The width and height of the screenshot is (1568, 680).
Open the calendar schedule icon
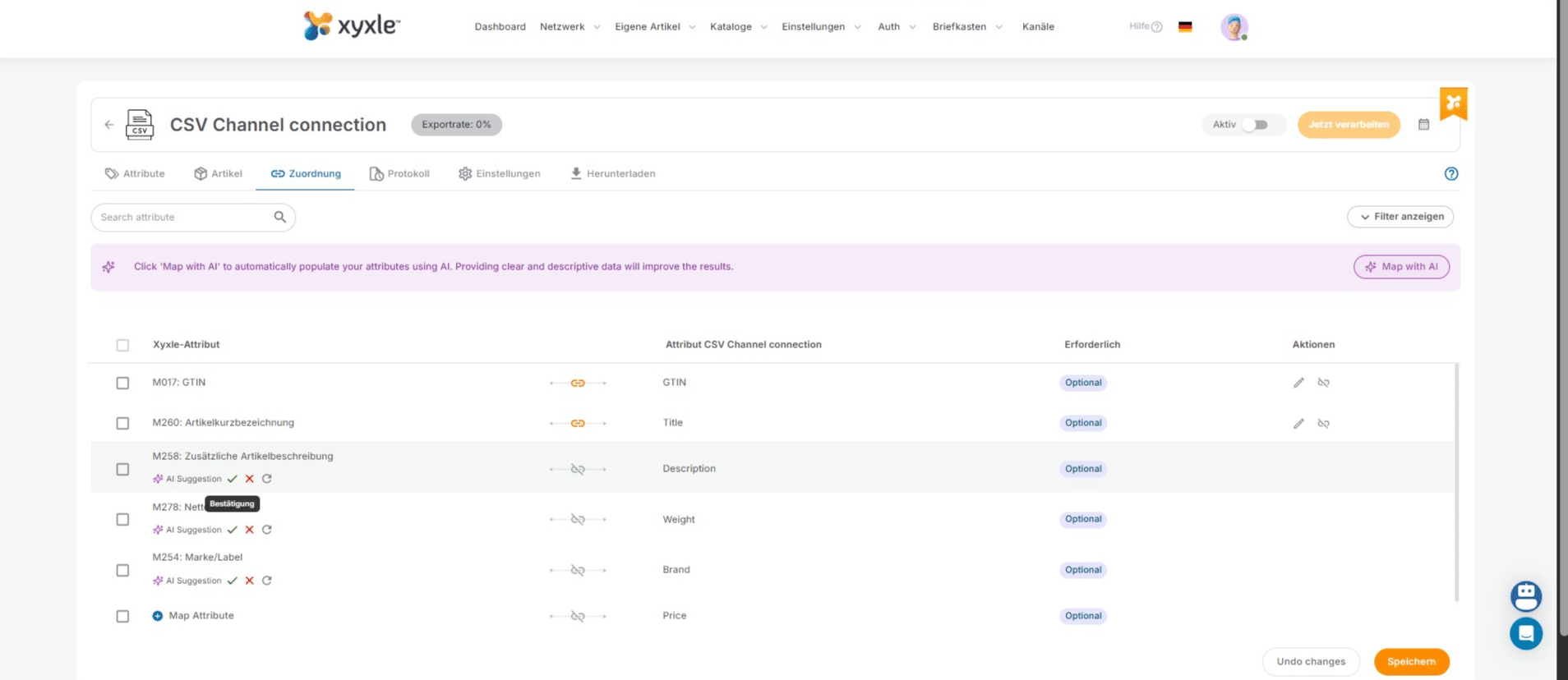(1423, 125)
